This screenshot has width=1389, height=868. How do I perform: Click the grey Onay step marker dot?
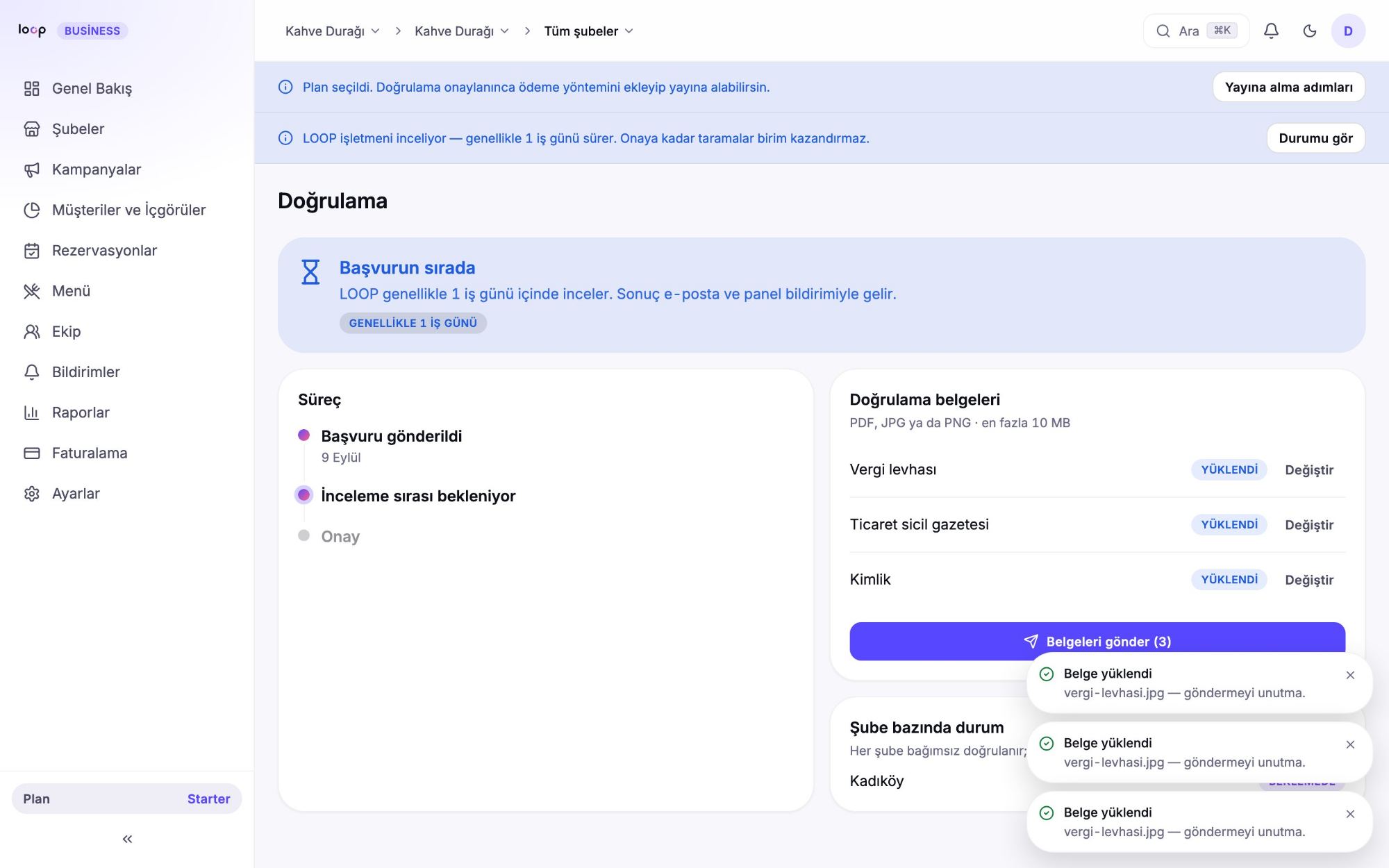[x=303, y=535]
